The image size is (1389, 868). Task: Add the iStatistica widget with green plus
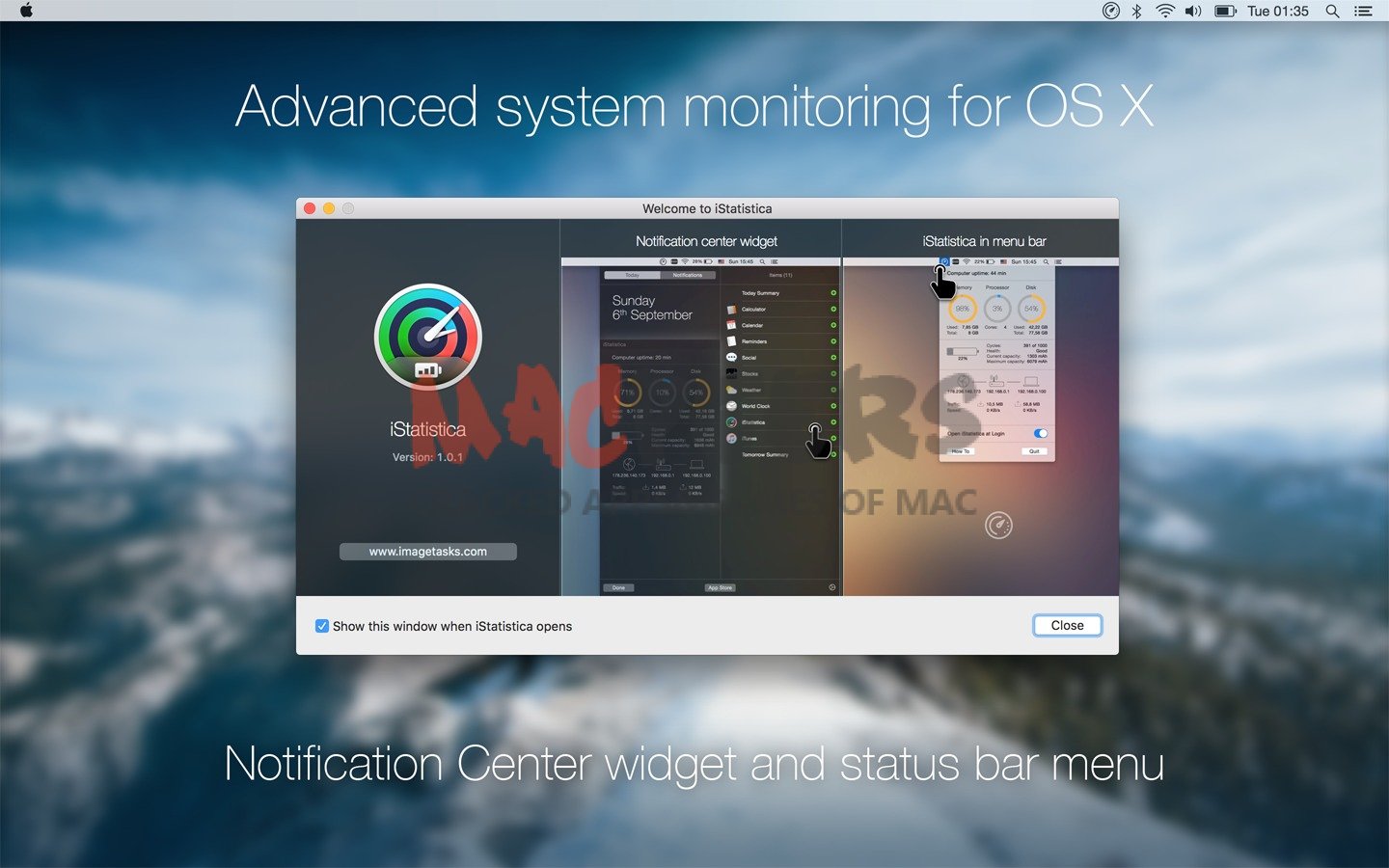click(833, 422)
